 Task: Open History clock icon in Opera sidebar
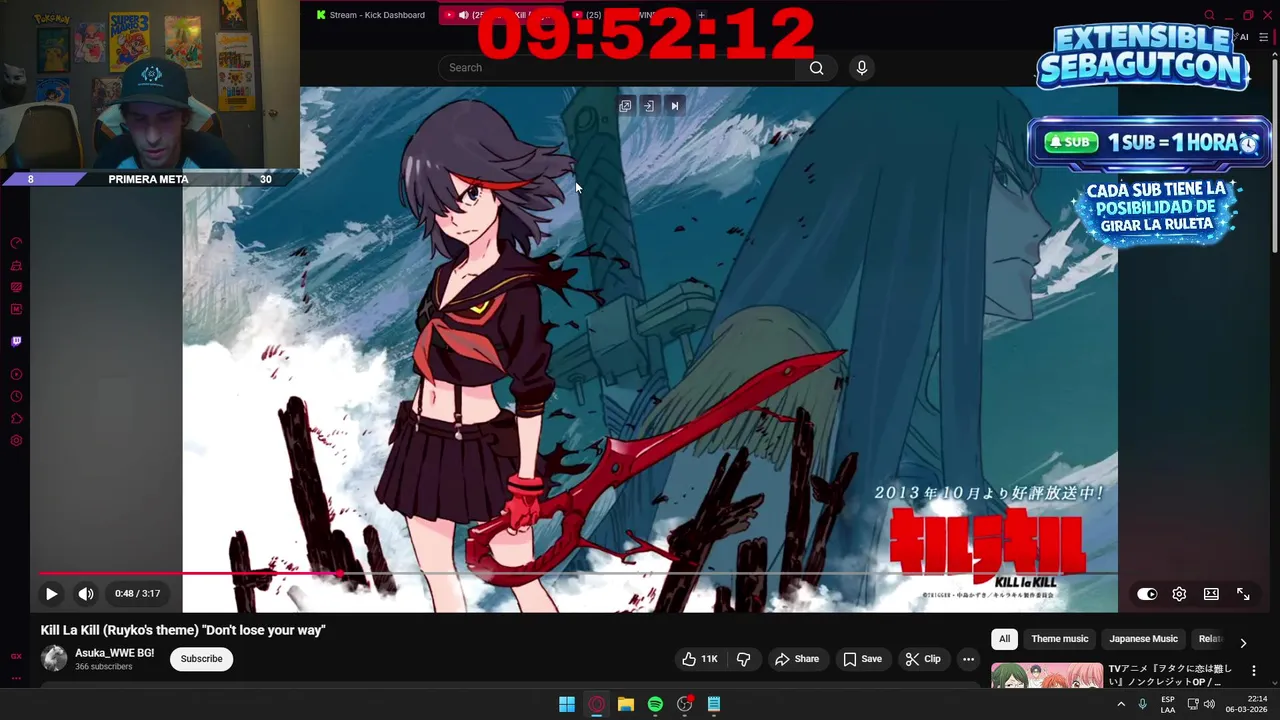tap(16, 397)
